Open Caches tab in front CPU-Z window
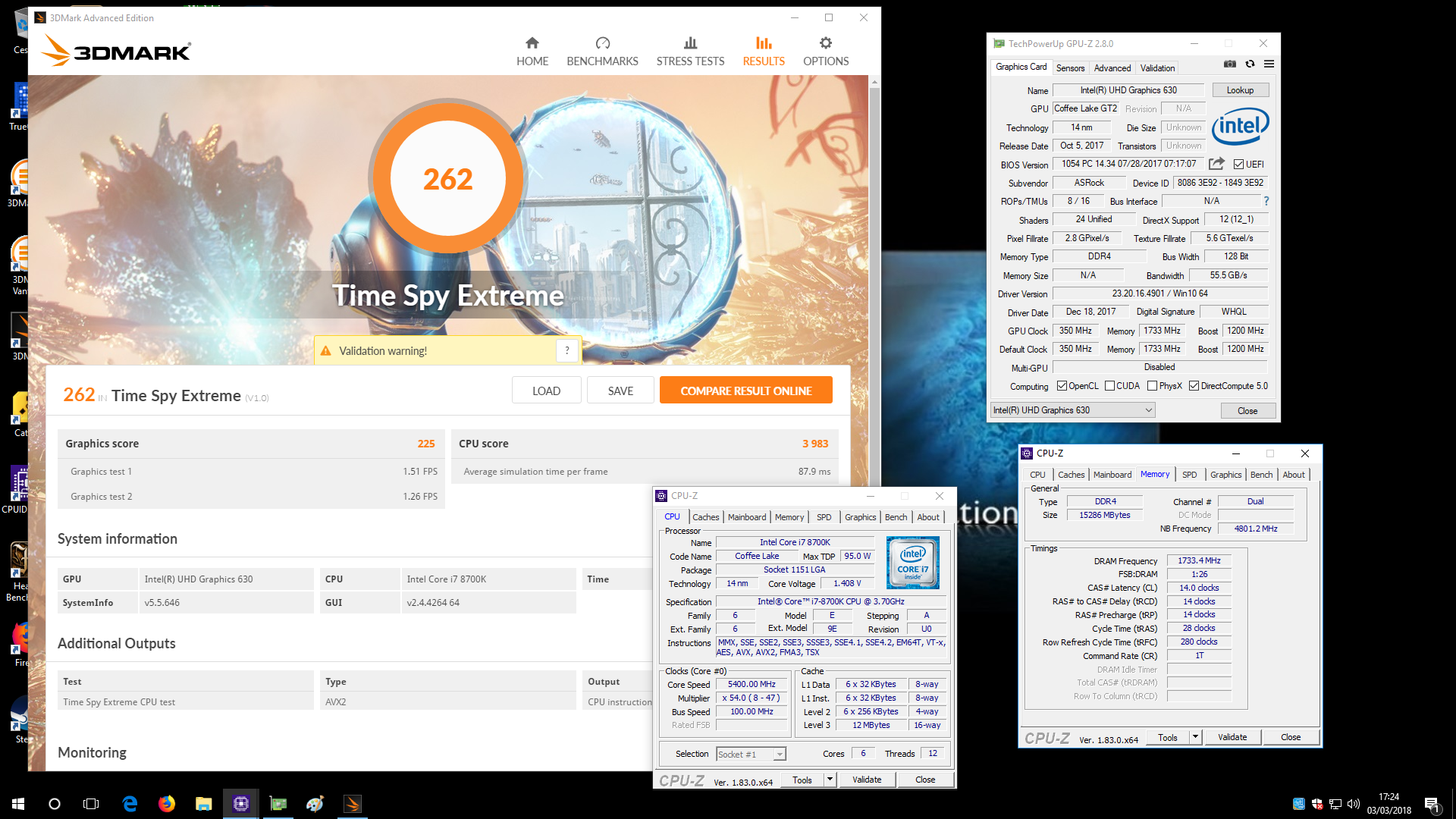The image size is (1456, 819). point(705,517)
